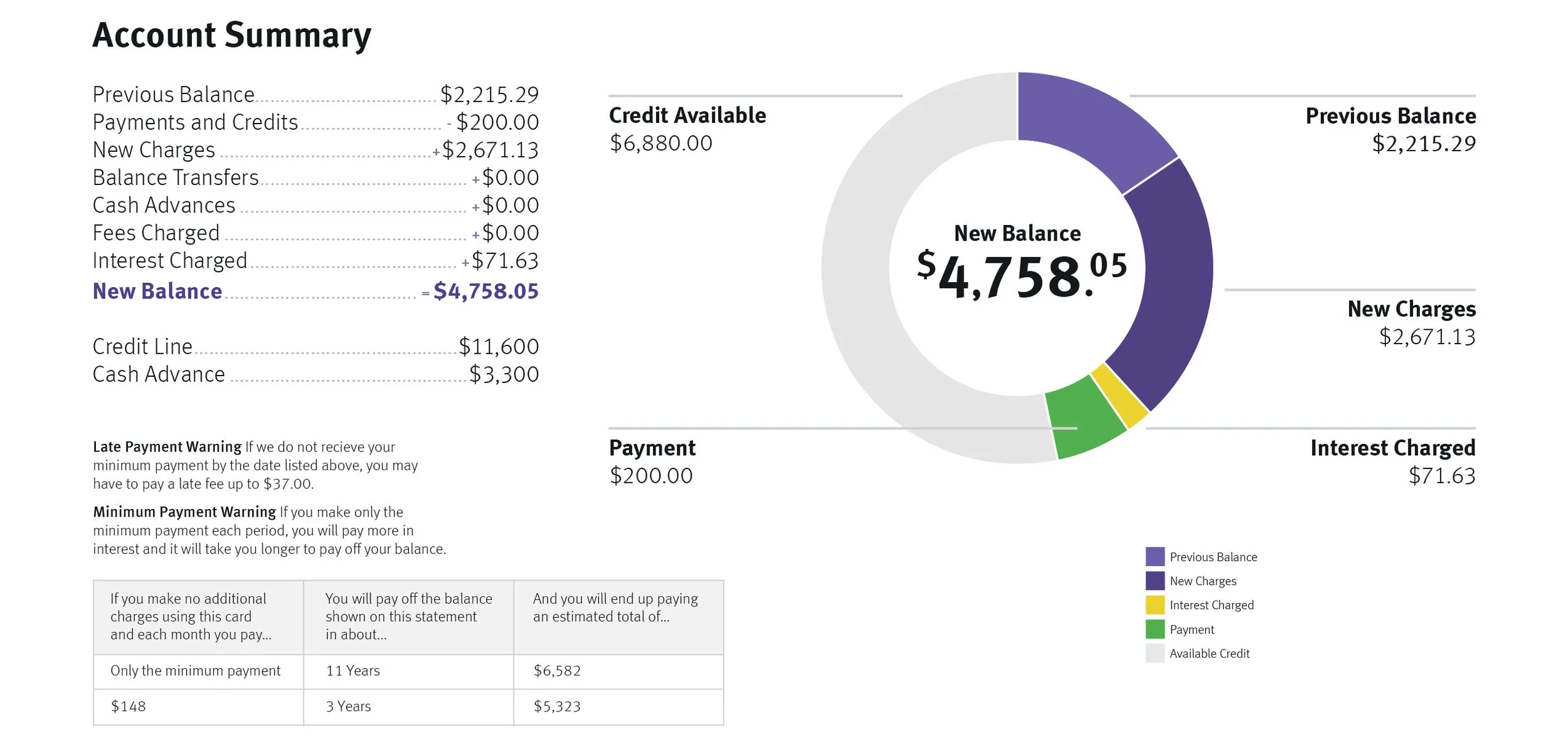
Task: Click the Previous Balance legend color swatch
Action: (1155, 557)
